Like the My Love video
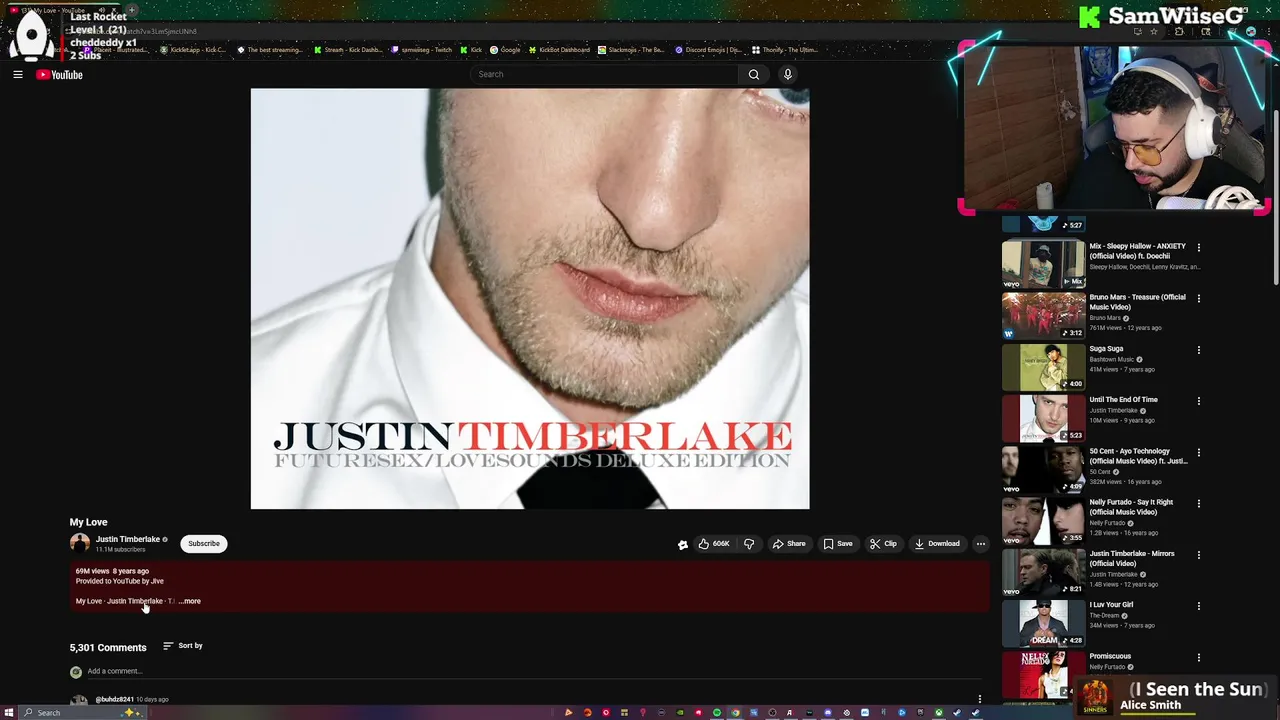1280x720 pixels. pos(713,544)
